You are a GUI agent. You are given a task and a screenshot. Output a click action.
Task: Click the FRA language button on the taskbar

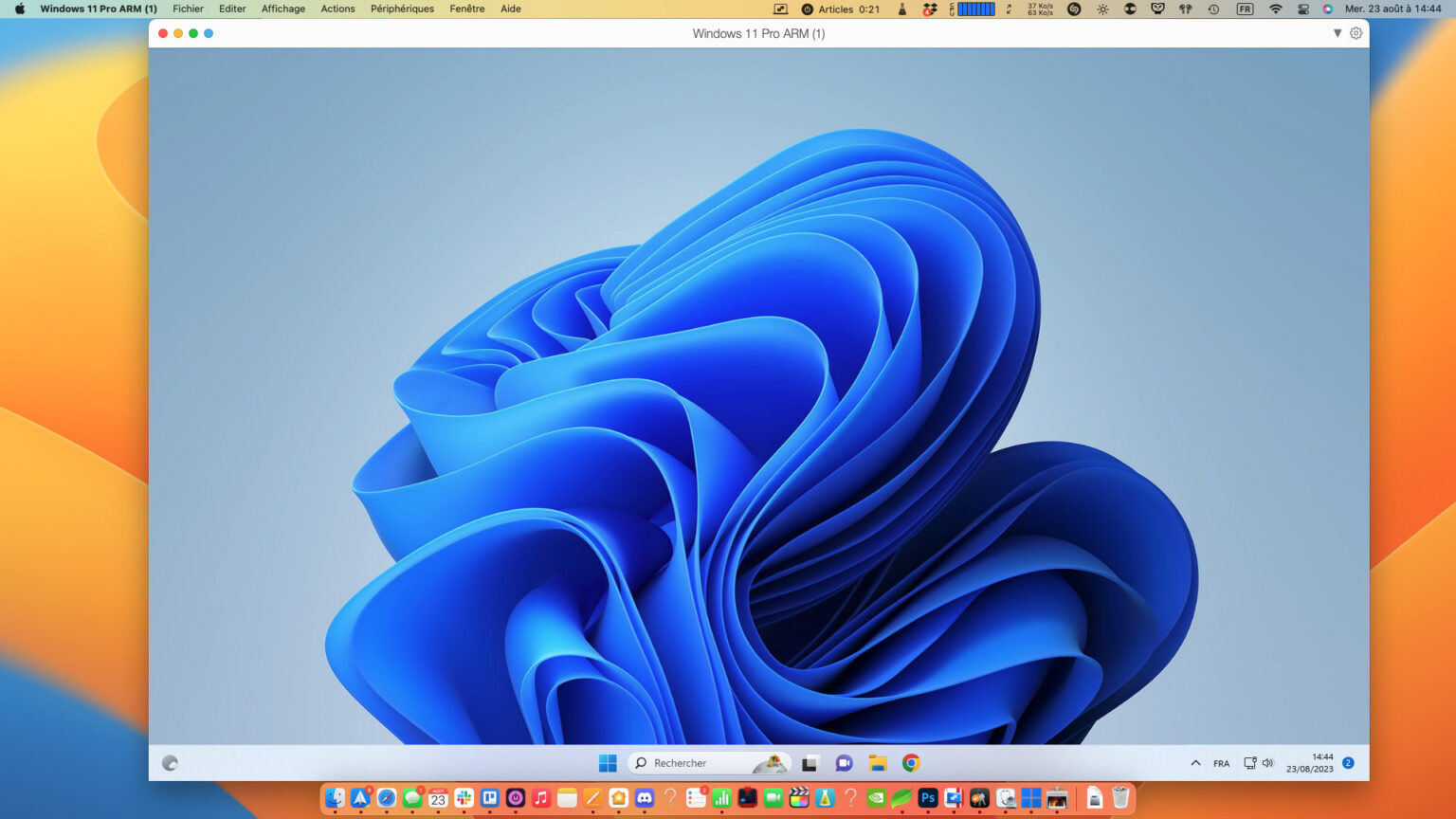[1221, 762]
